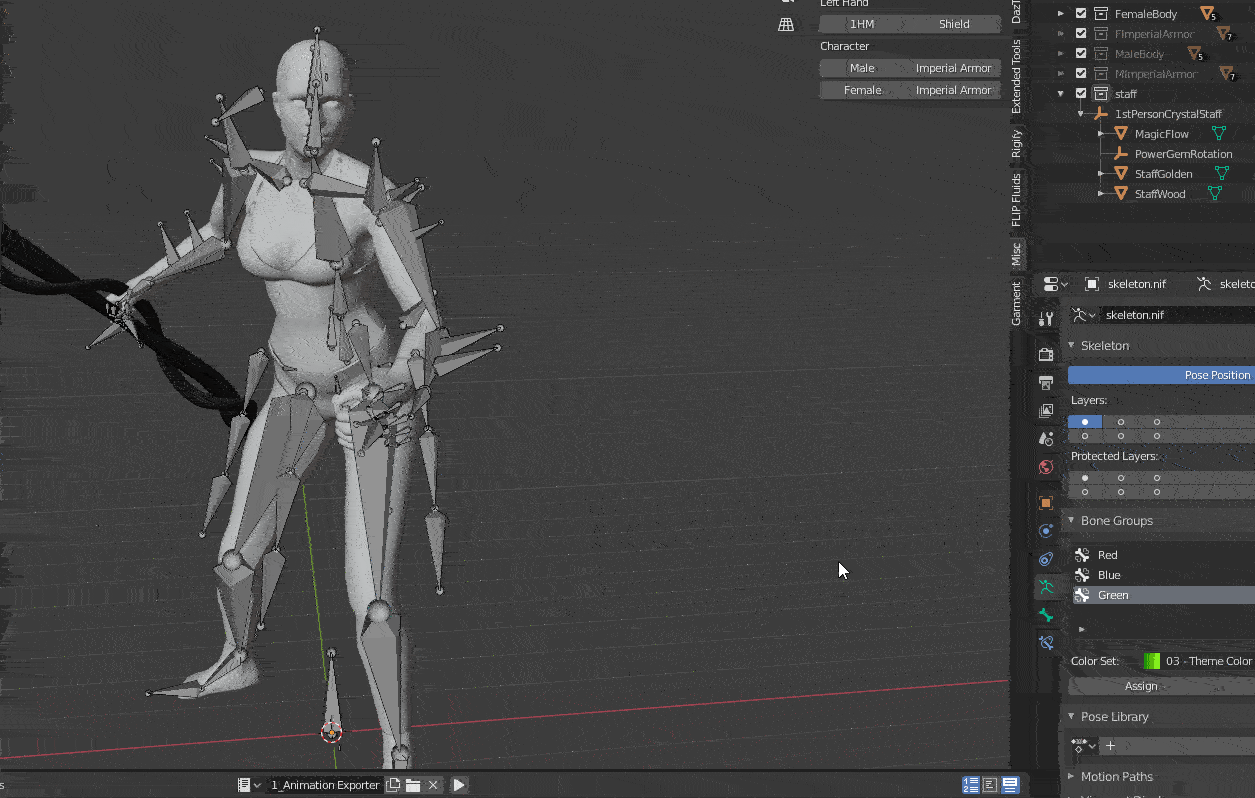Open the Scene properties icon

(1046, 438)
